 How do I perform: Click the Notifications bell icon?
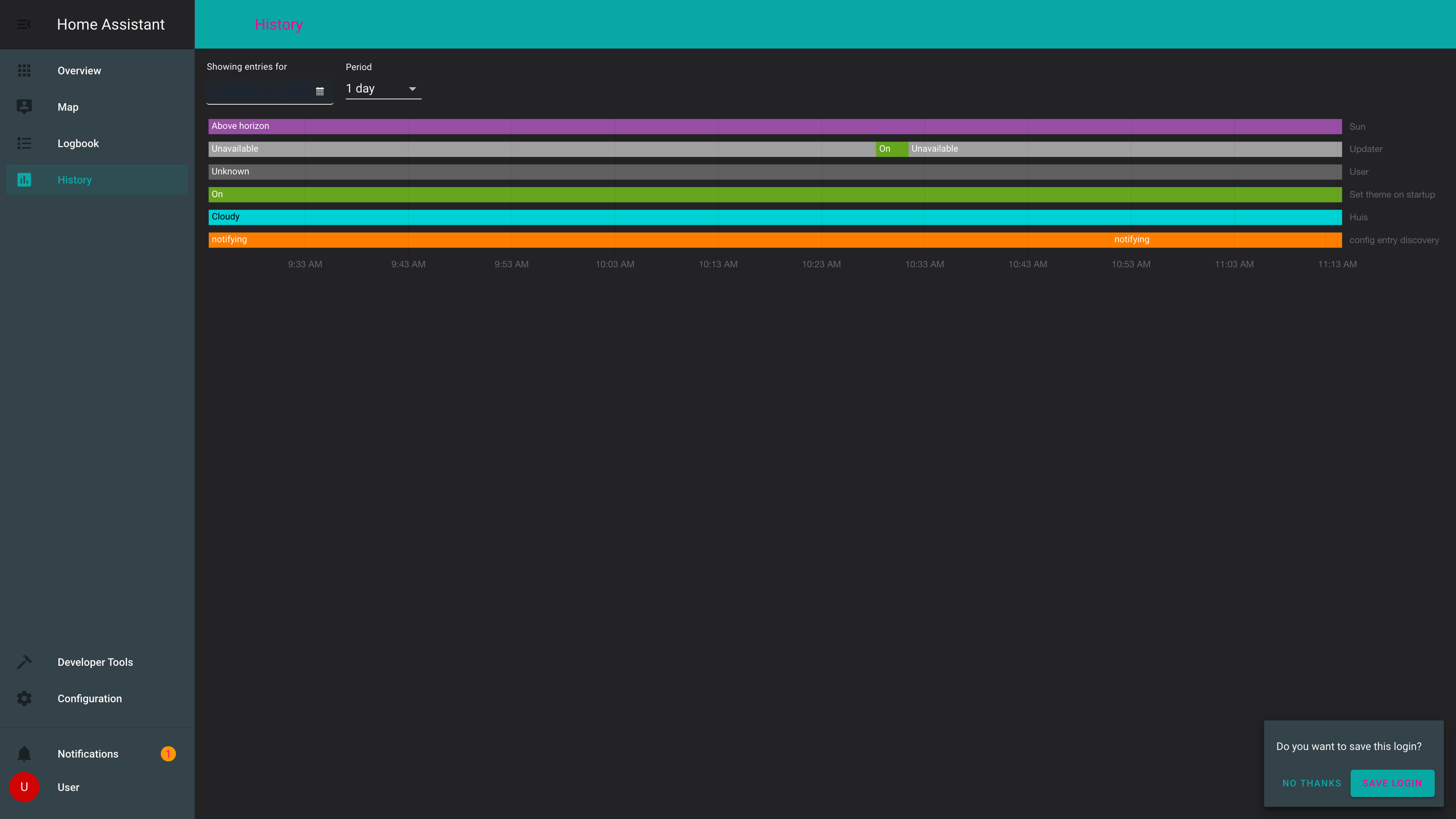pyautogui.click(x=24, y=753)
